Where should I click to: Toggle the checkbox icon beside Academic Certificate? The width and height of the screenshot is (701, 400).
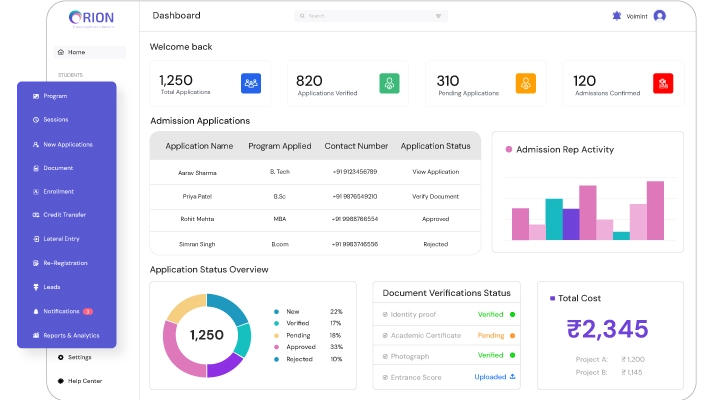point(383,335)
